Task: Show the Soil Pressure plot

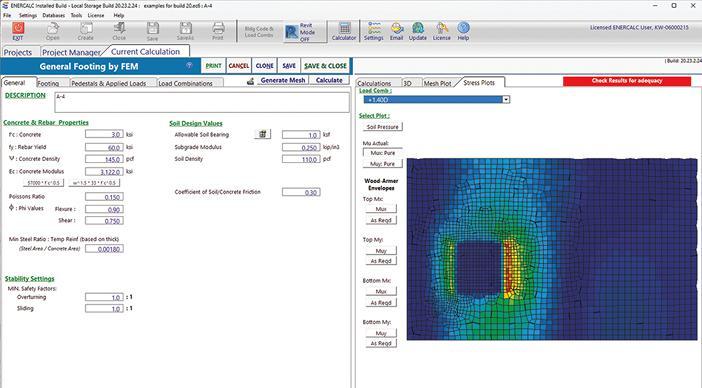Action: pos(383,127)
